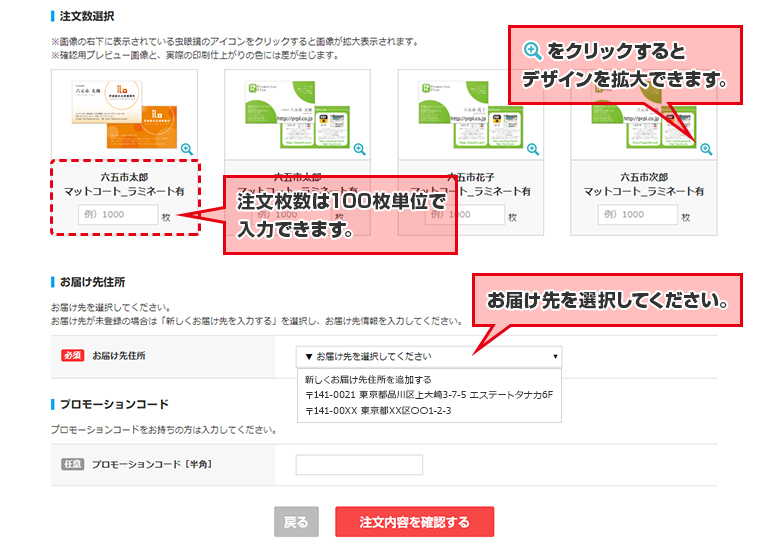Click the プロモーションコード section heading
The width and height of the screenshot is (770, 542).
[x=114, y=405]
